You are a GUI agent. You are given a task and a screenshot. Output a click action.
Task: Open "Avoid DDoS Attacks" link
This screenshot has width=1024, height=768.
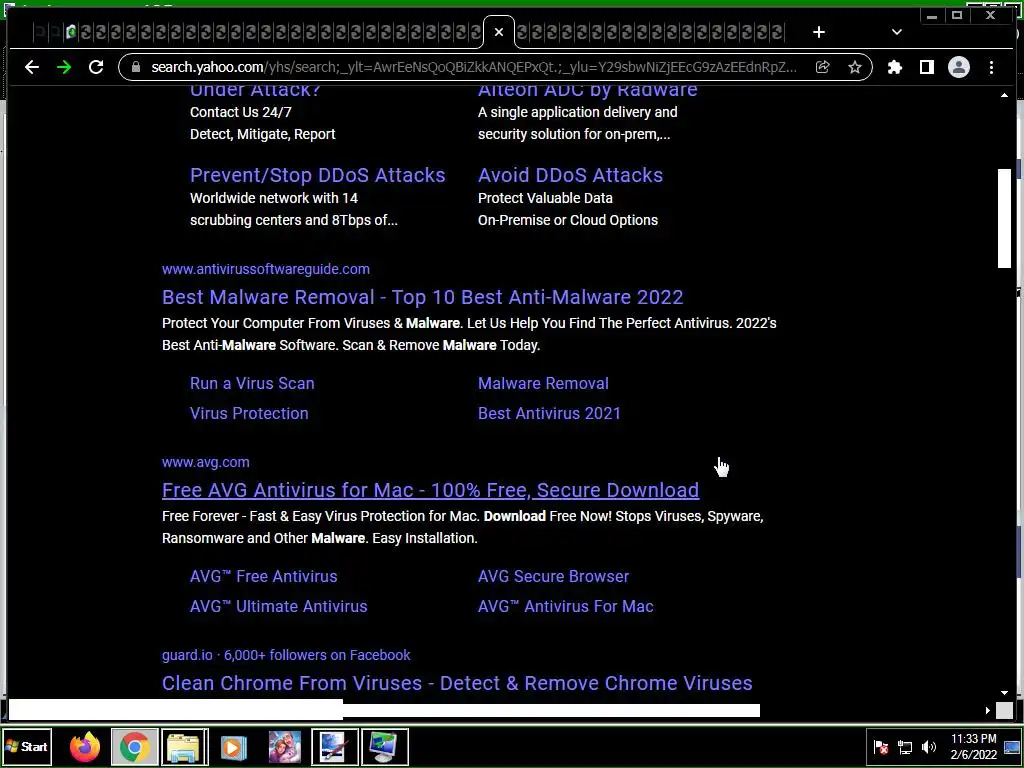coord(570,175)
